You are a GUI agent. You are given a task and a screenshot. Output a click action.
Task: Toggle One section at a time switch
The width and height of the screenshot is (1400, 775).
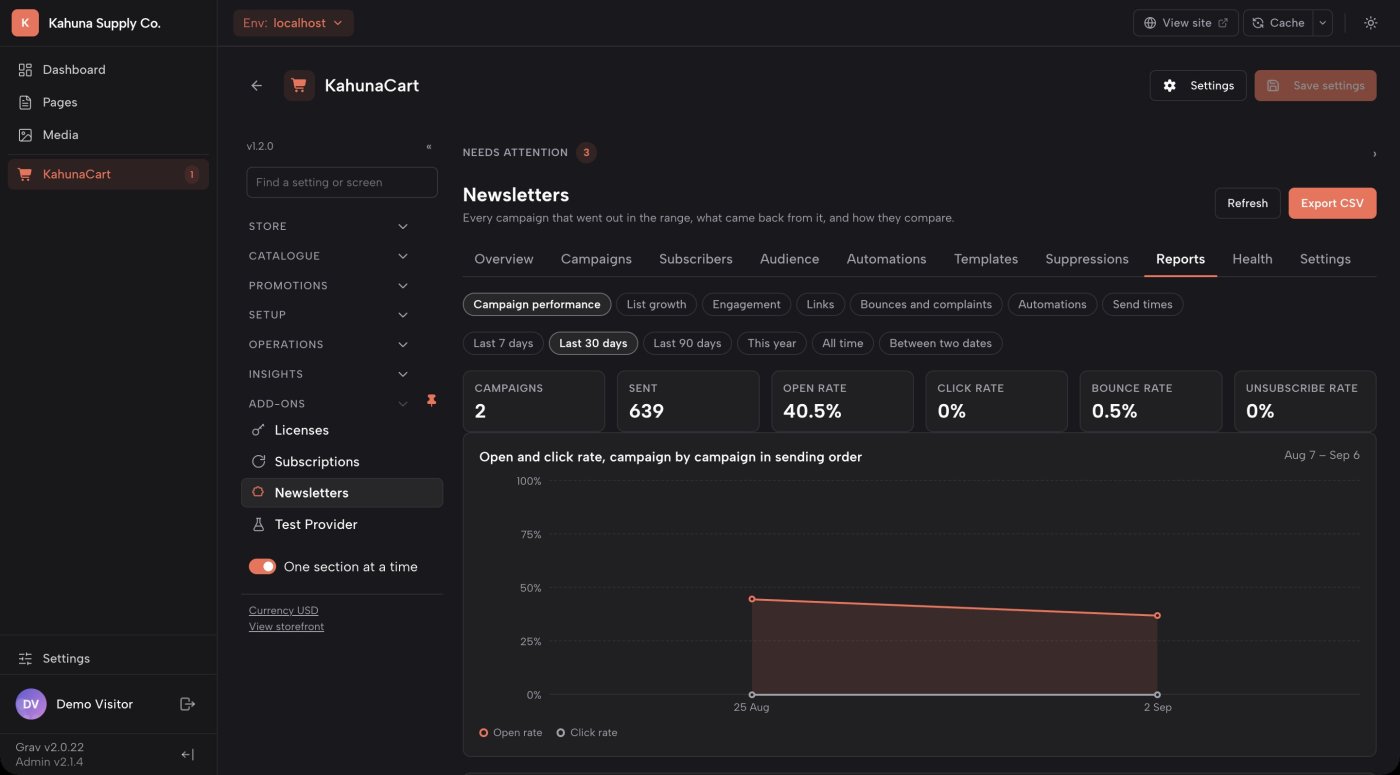tap(262, 566)
